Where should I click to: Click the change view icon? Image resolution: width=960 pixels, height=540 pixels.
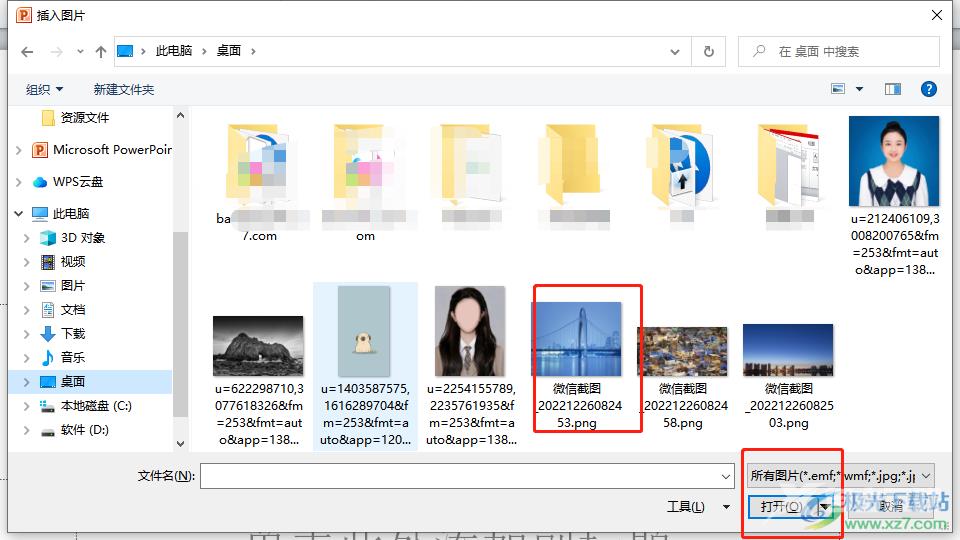click(838, 89)
